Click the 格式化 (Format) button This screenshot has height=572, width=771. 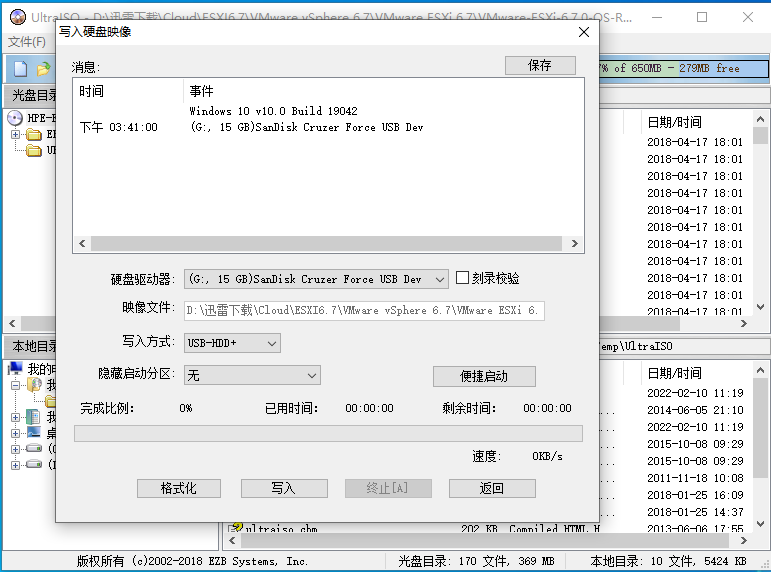pos(178,488)
